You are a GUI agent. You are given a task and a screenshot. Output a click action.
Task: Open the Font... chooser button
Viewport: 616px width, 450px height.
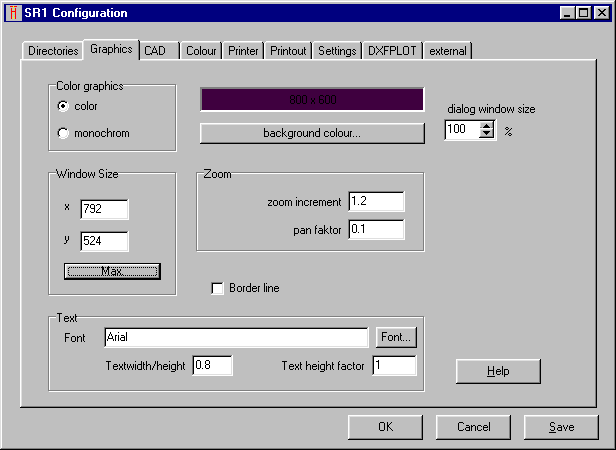click(x=396, y=338)
